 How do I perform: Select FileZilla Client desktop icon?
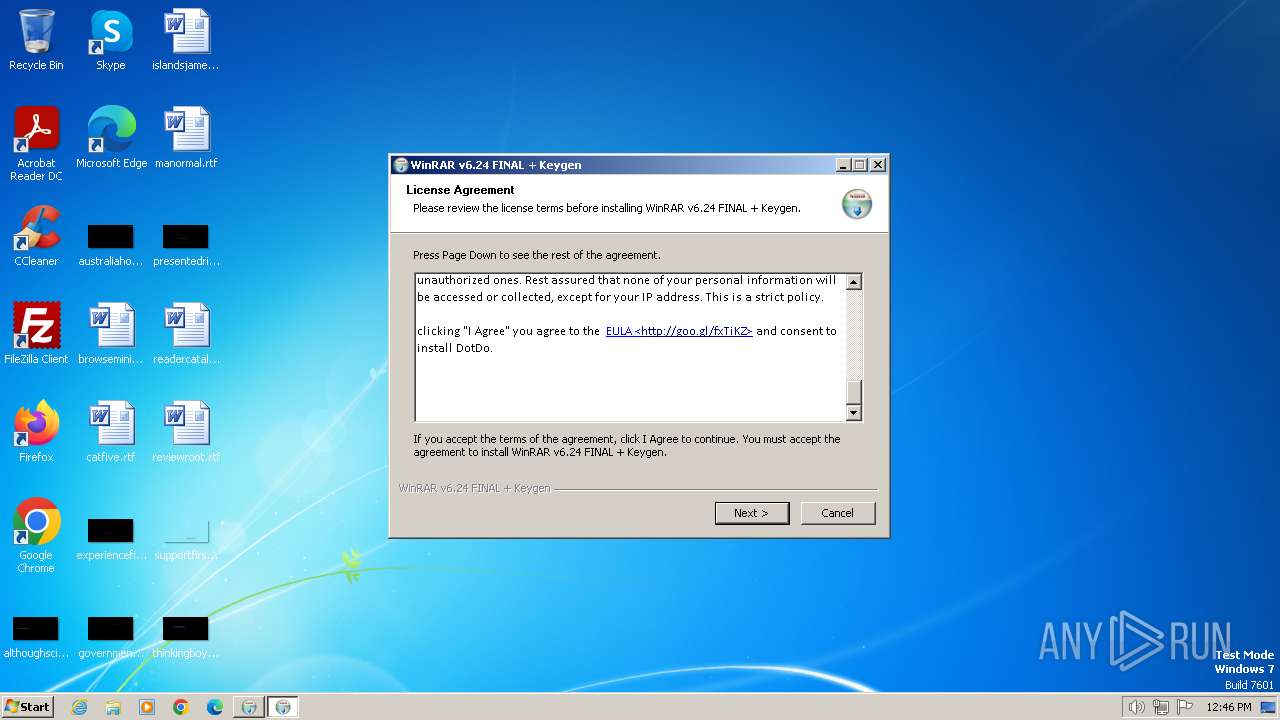(36, 334)
